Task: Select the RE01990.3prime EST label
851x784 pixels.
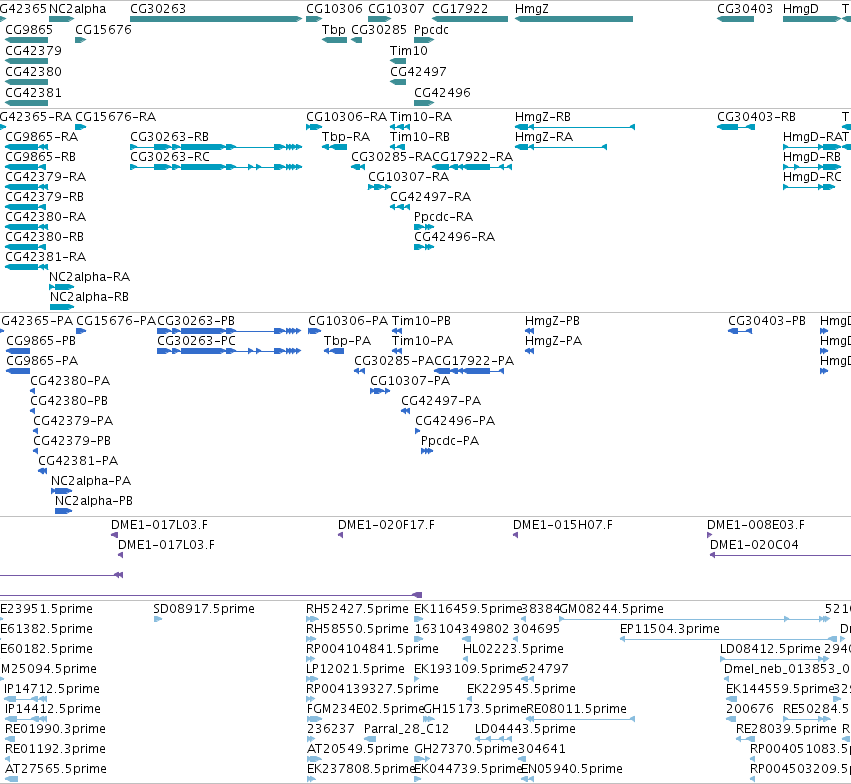Action: coord(55,729)
